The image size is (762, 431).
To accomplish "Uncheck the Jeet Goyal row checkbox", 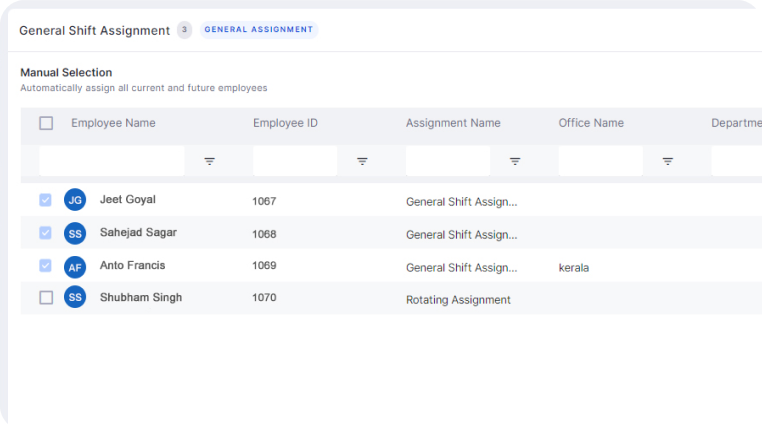I will tap(45, 200).
